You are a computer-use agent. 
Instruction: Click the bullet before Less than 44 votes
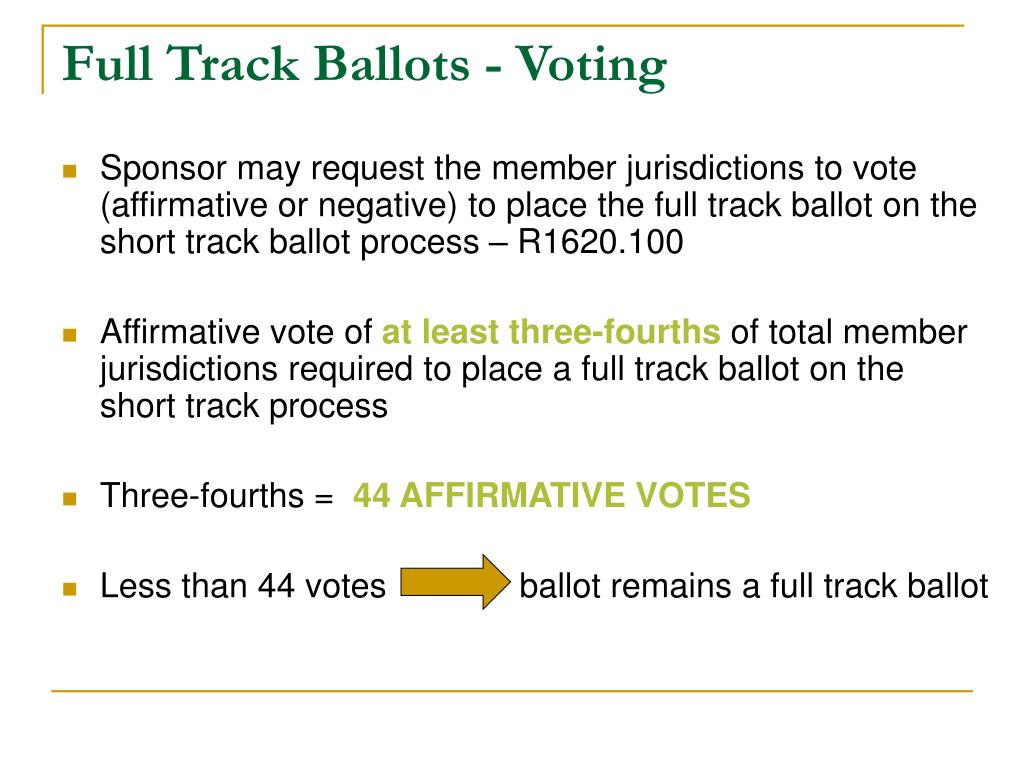[x=70, y=589]
